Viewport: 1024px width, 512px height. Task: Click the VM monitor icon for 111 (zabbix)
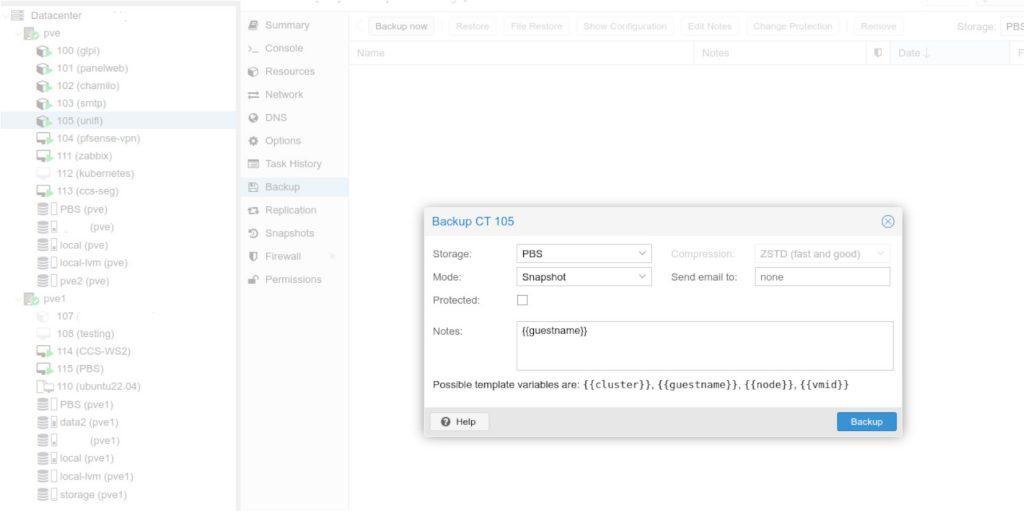pos(44,156)
